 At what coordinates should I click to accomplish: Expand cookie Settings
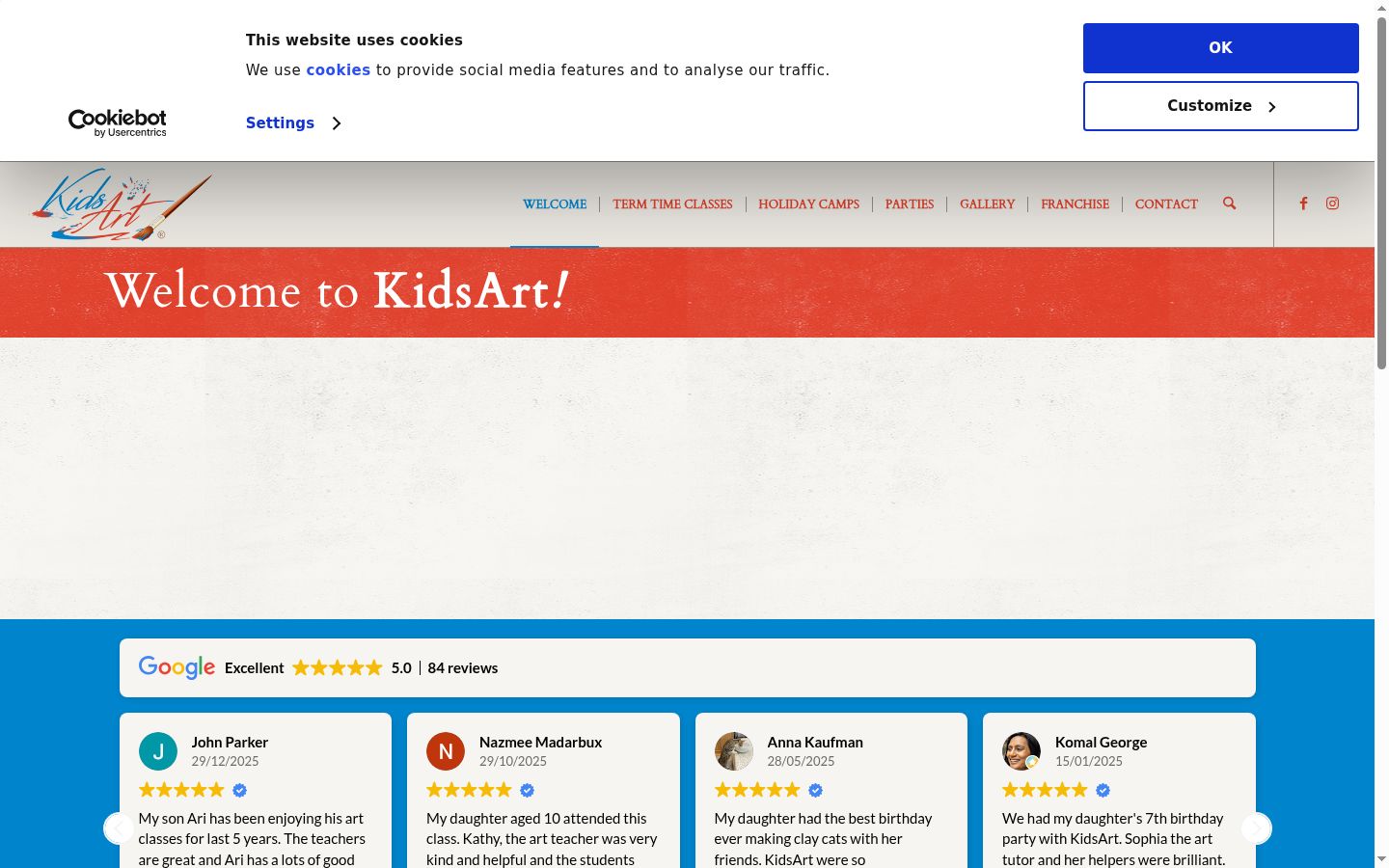293,123
